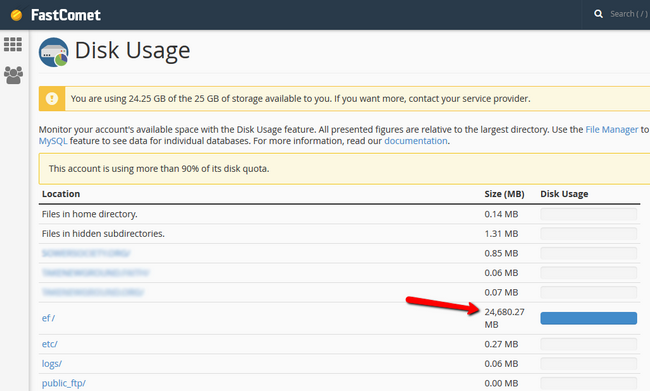Open the logs/ directory link
The width and height of the screenshot is (650, 391).
tap(51, 364)
